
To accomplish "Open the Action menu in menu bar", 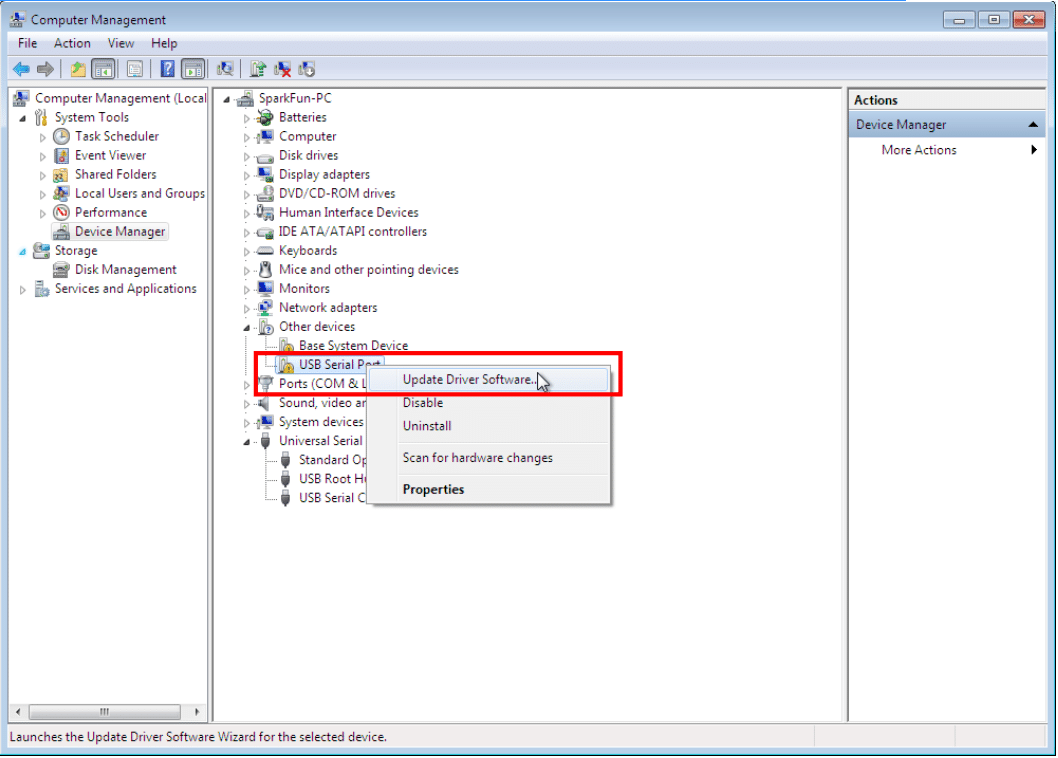I will pos(72,43).
